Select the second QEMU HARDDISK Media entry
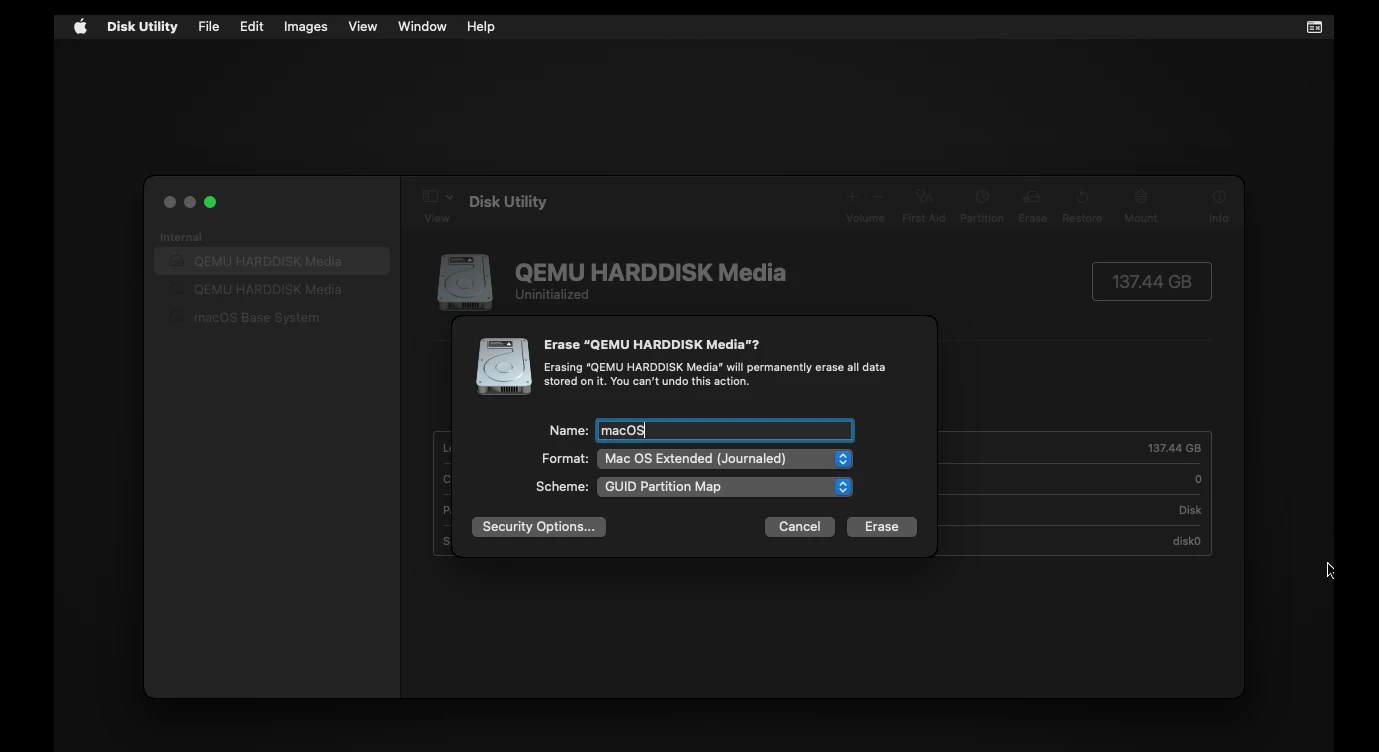The width and height of the screenshot is (1379, 752). coord(267,289)
